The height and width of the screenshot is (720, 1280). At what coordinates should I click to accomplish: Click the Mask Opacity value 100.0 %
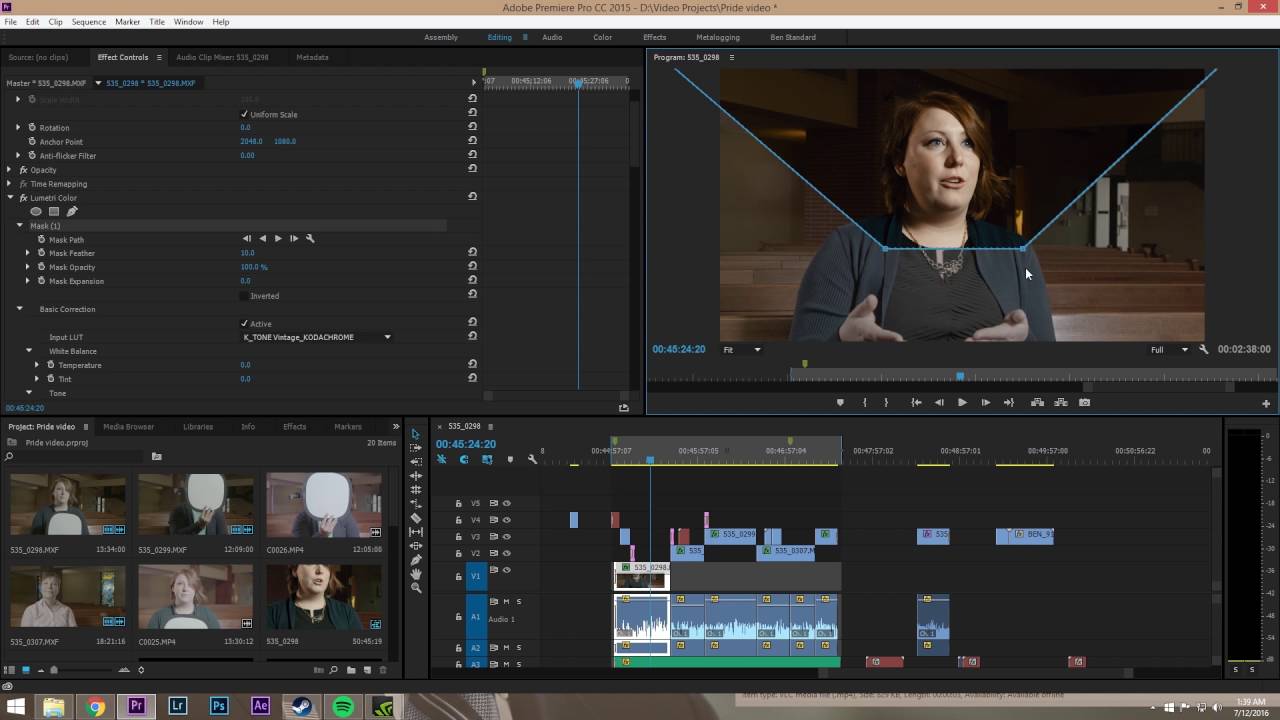click(253, 267)
